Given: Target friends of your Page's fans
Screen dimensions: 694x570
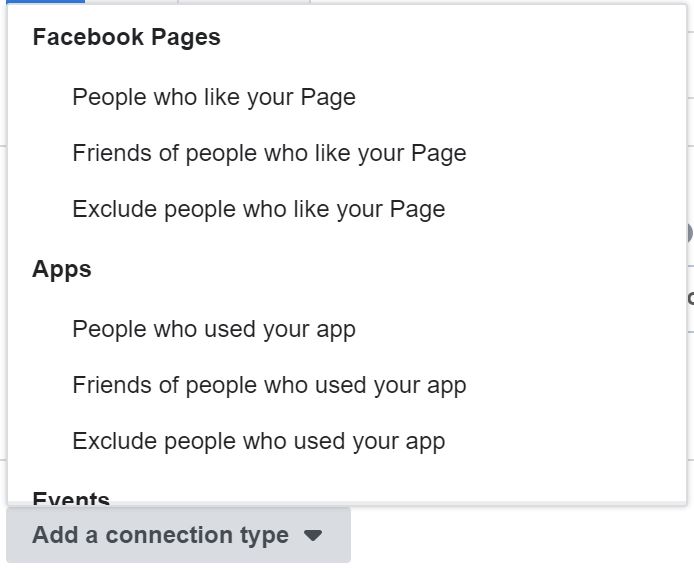Looking at the screenshot, I should pos(269,153).
